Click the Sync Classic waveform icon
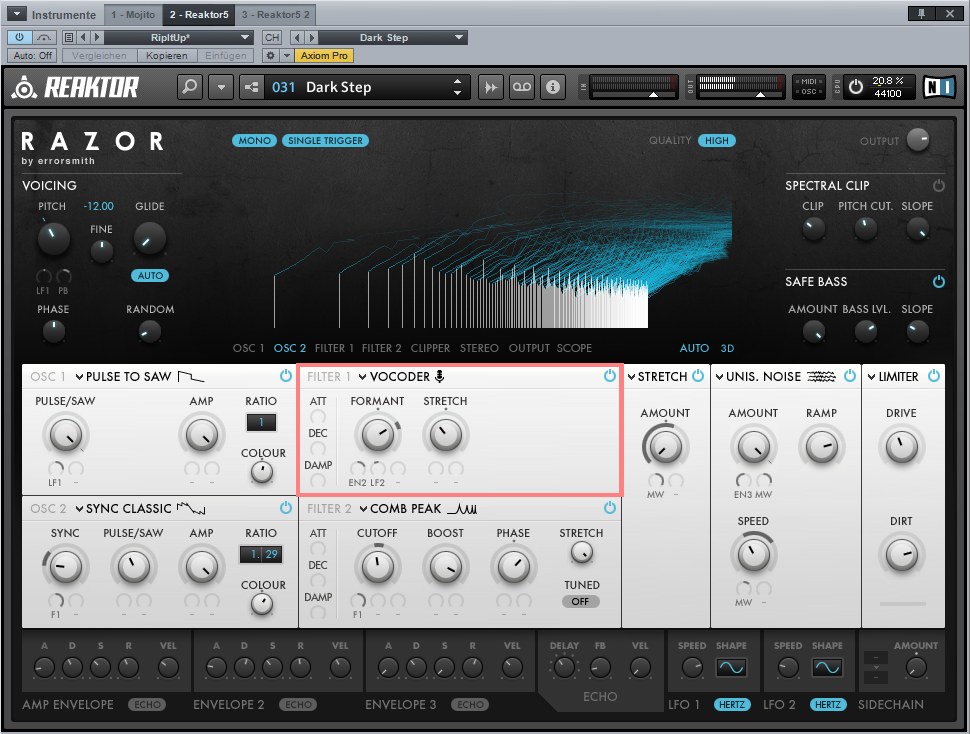 pos(191,508)
